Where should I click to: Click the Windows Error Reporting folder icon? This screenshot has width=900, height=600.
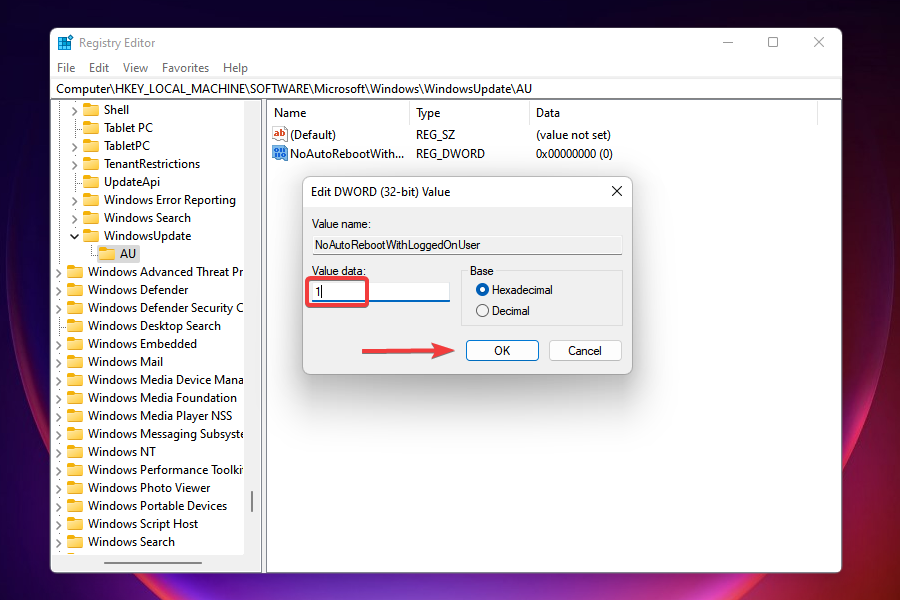91,200
